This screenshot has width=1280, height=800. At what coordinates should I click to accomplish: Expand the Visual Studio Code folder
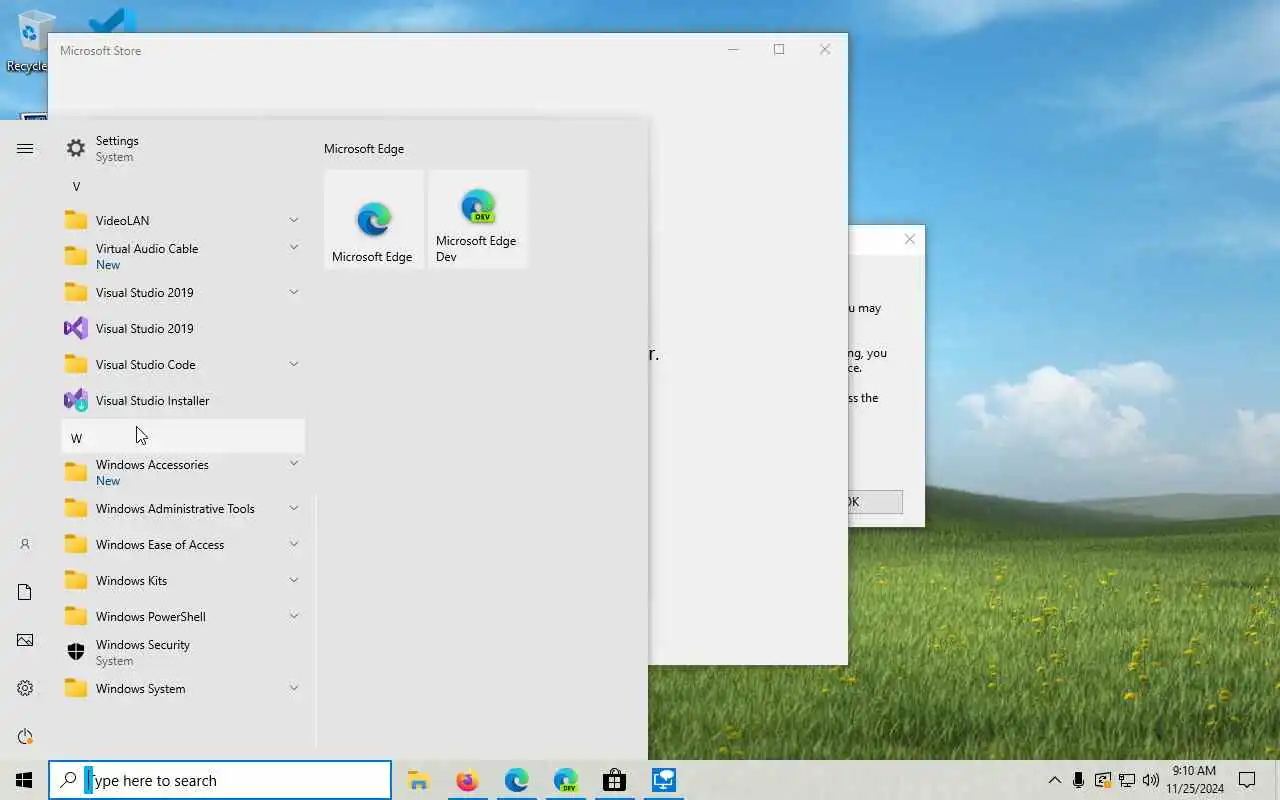click(183, 364)
